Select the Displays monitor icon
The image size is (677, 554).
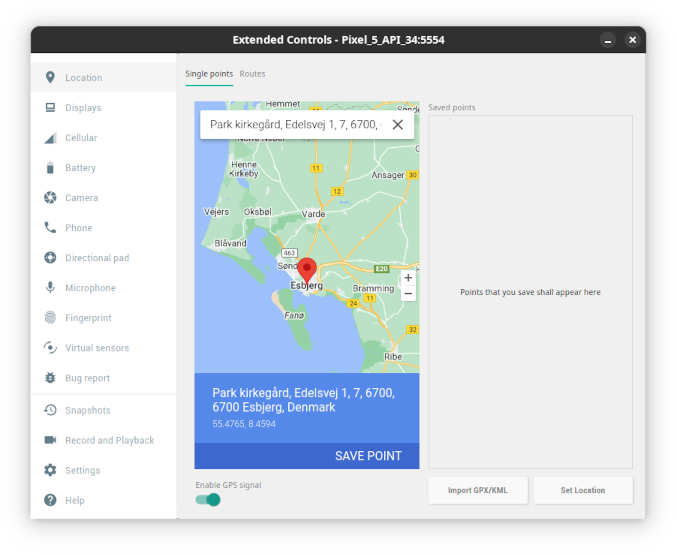50,108
